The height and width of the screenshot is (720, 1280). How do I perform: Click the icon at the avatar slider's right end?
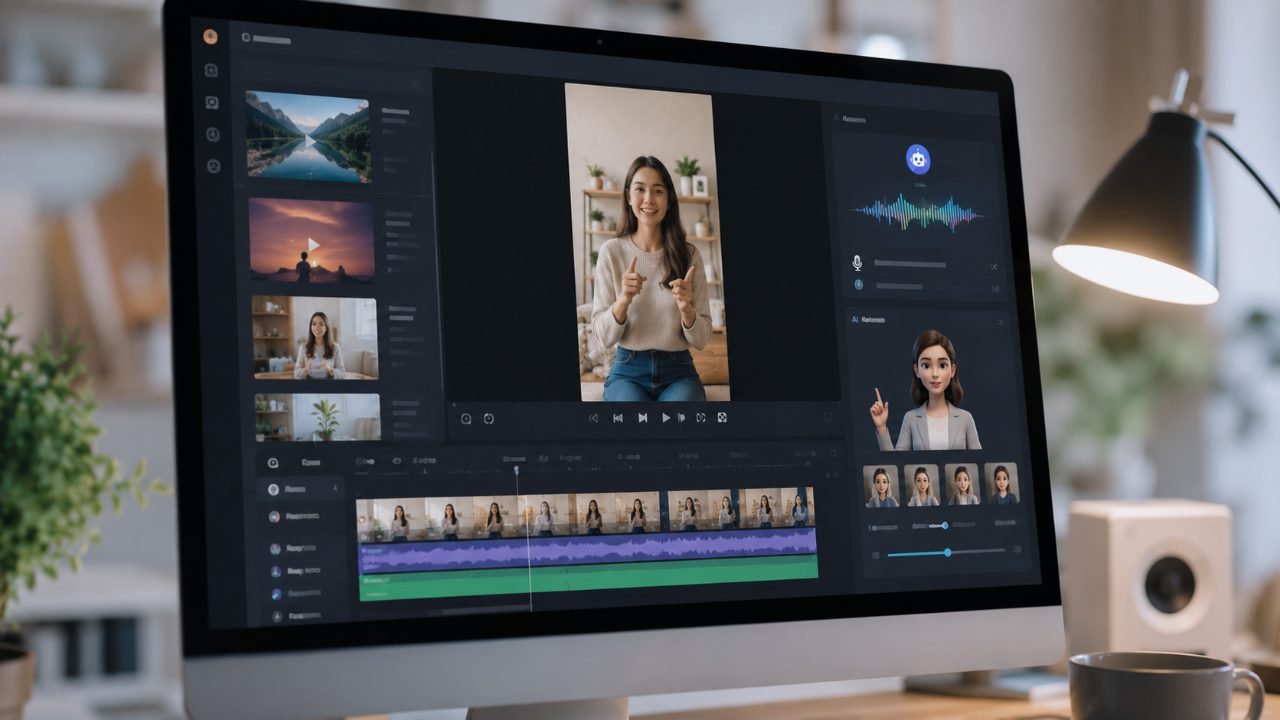(x=1018, y=549)
